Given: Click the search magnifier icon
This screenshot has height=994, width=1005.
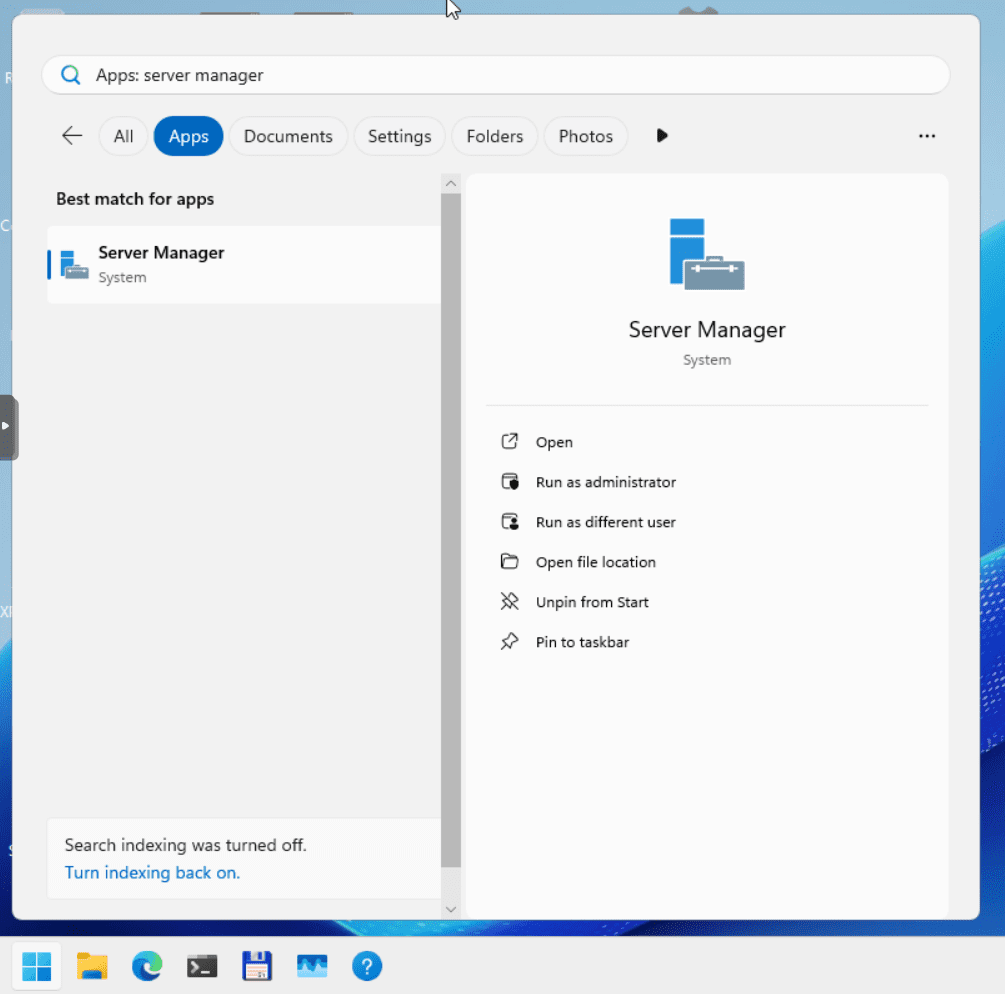Looking at the screenshot, I should coord(70,75).
